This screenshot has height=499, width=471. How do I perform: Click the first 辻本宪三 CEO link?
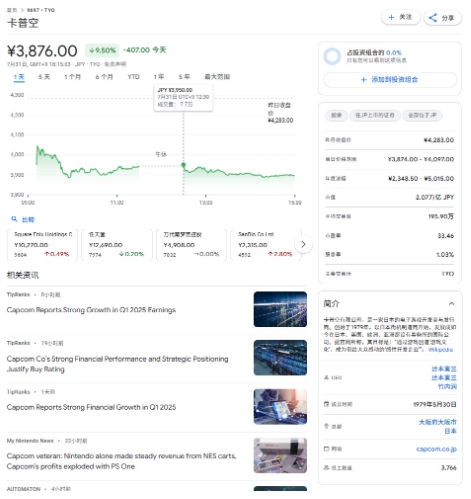pos(444,369)
